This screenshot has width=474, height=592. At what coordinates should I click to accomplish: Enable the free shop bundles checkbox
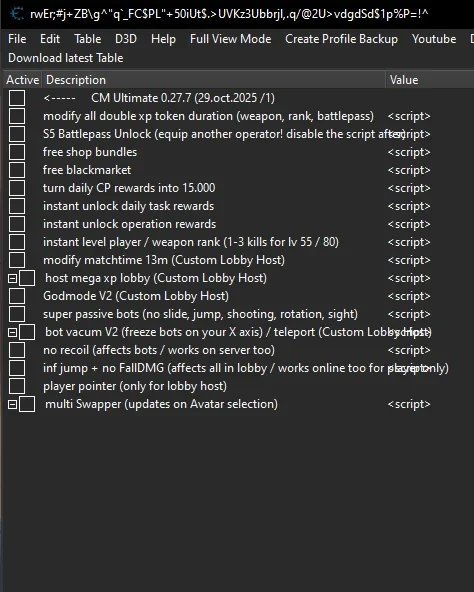coord(17,152)
